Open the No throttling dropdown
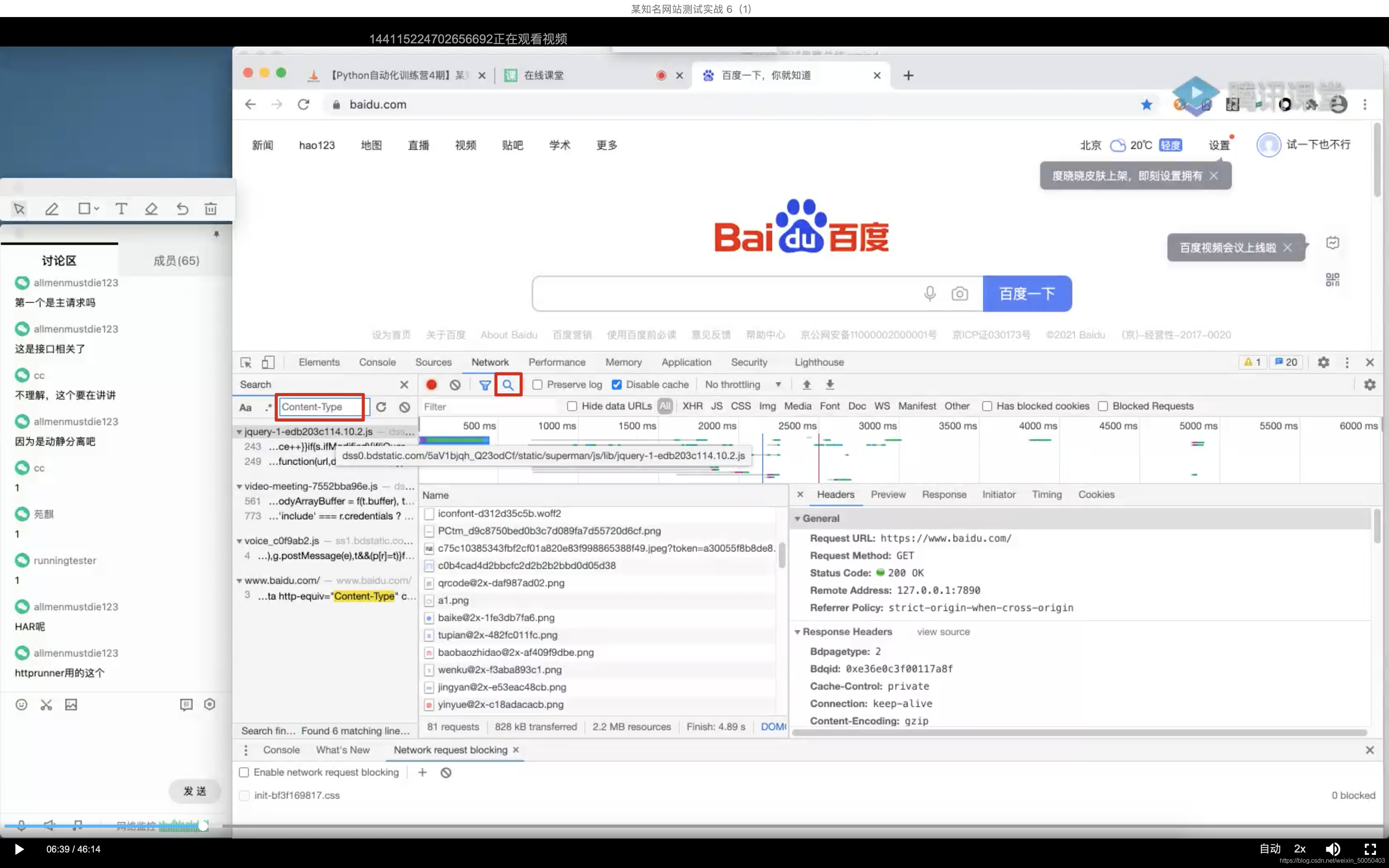This screenshot has height=868, width=1389. pos(743,385)
